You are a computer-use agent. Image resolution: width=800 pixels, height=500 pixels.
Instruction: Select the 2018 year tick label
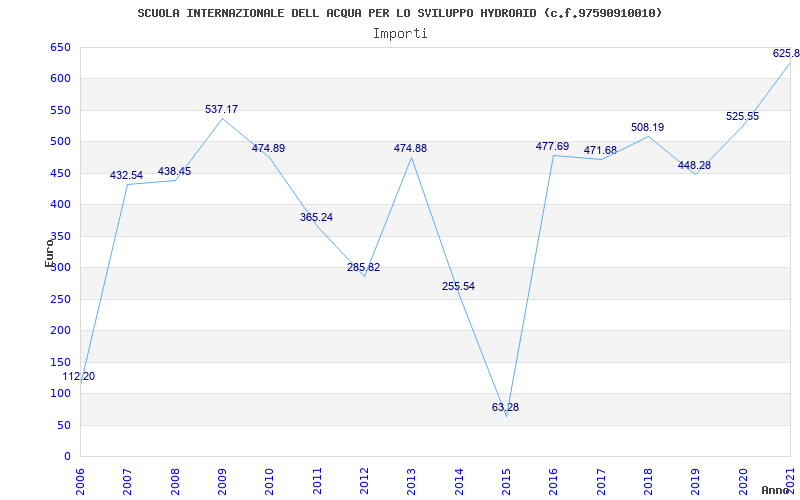point(648,481)
